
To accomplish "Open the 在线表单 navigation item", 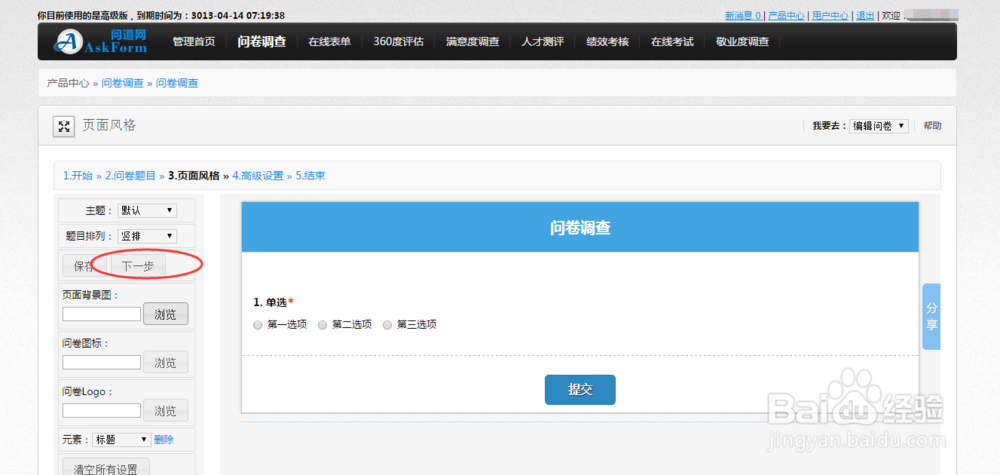I will pyautogui.click(x=330, y=42).
